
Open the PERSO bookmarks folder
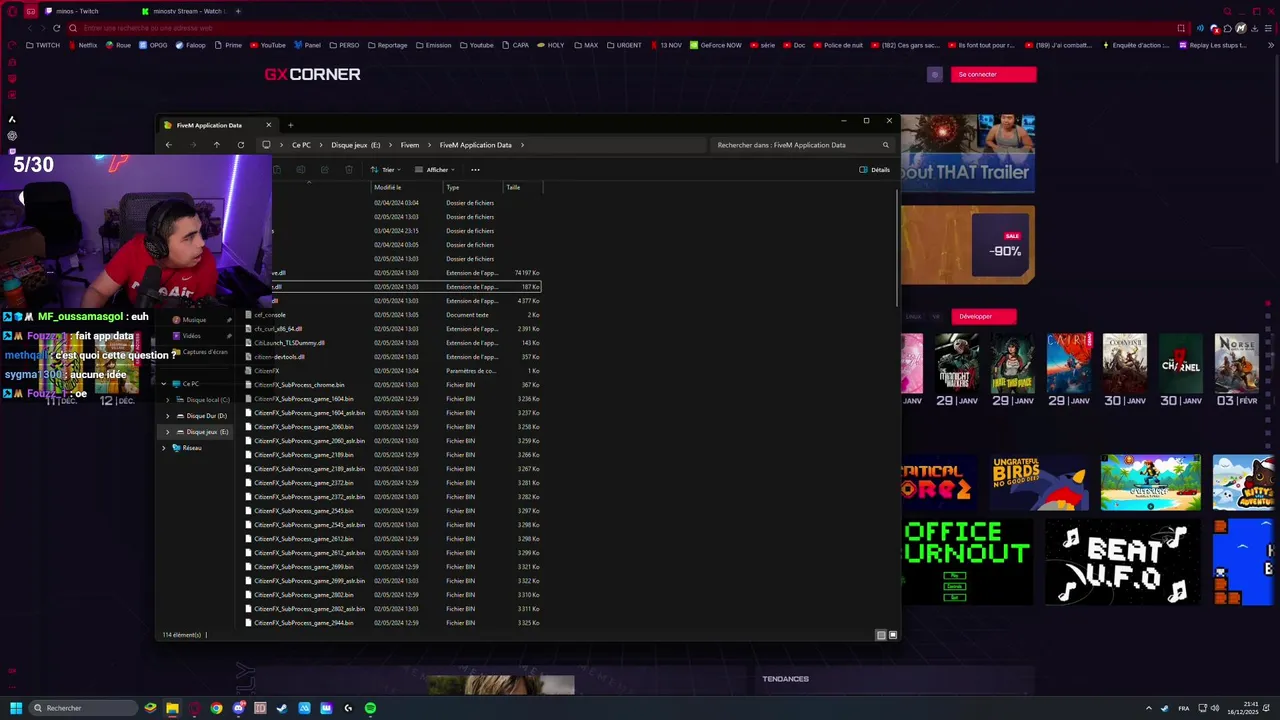tap(344, 45)
